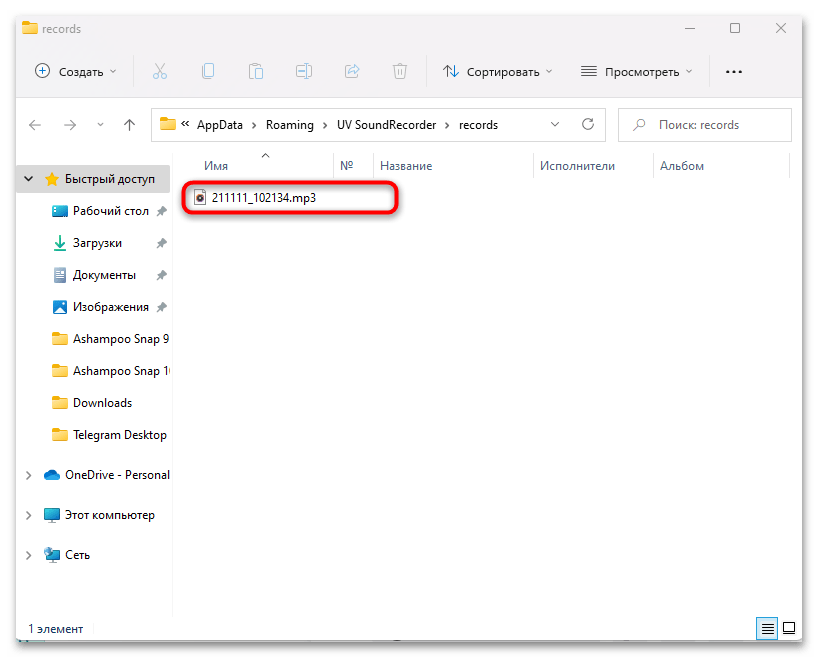818x658 pixels.
Task: Switch to details view layout
Action: (x=768, y=629)
